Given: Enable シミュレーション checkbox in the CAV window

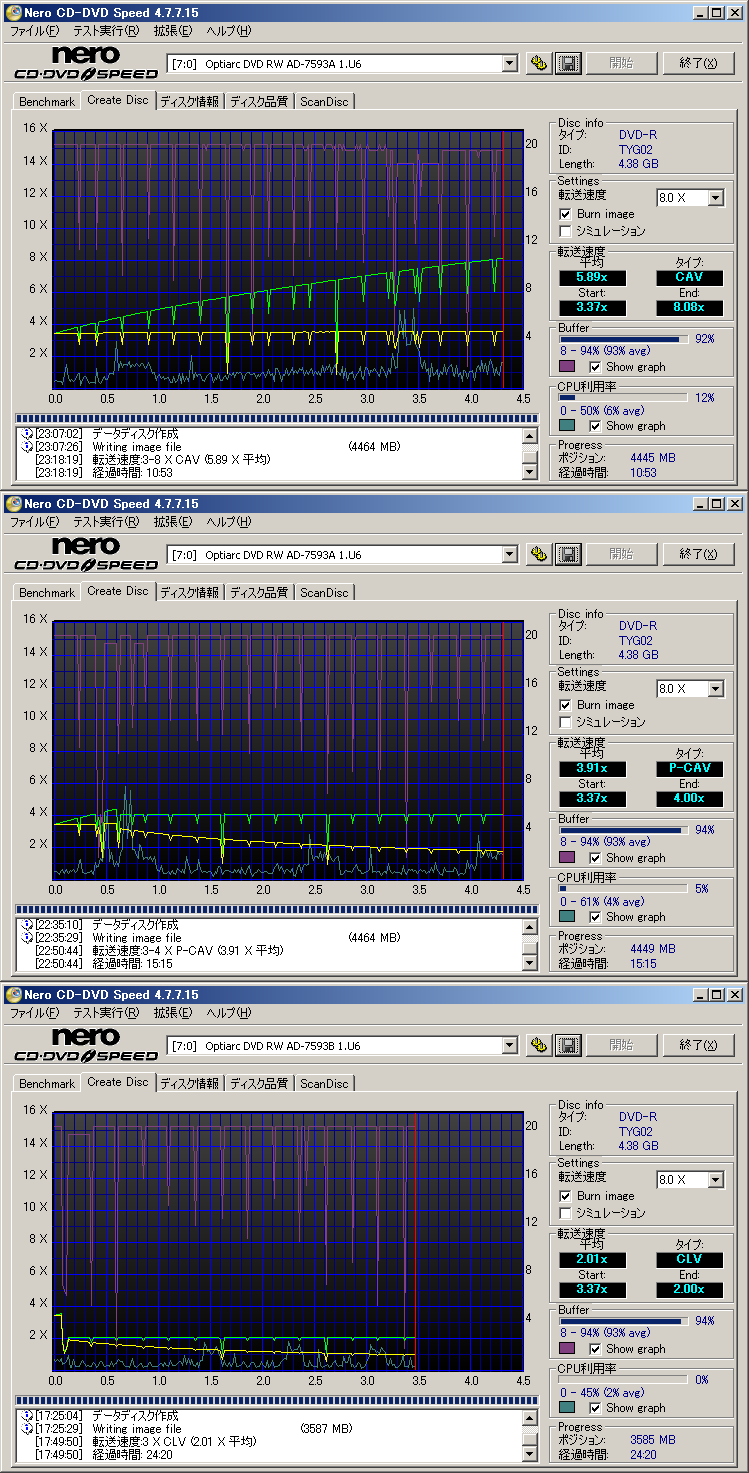Looking at the screenshot, I should pos(565,231).
